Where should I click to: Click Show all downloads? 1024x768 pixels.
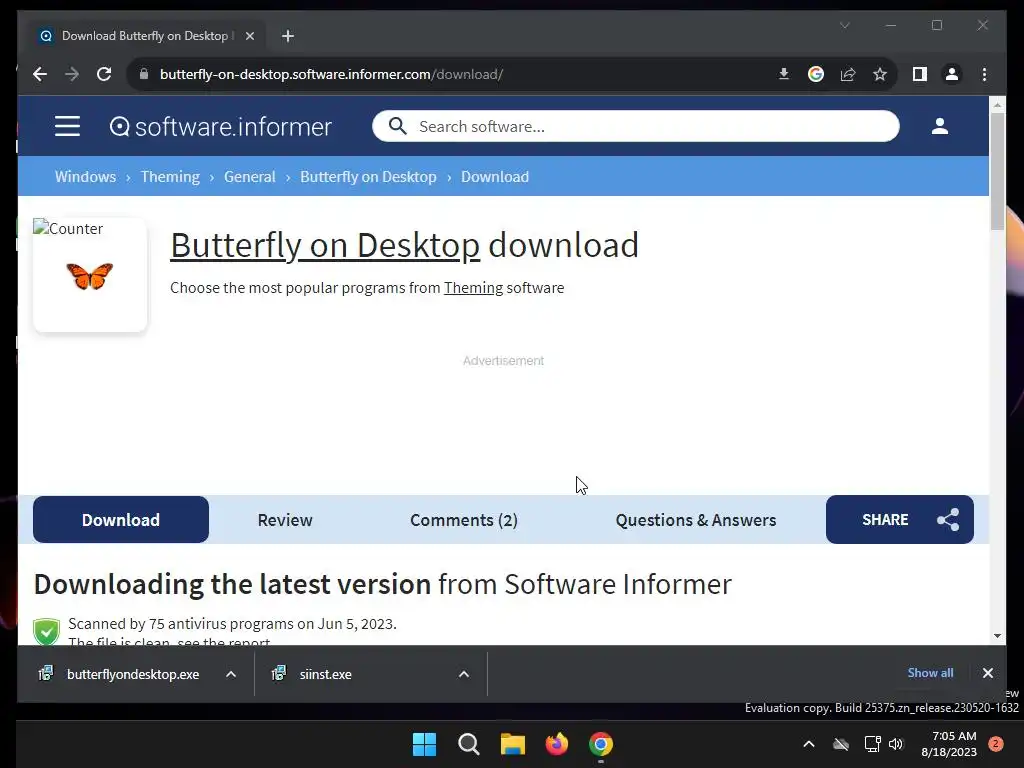click(930, 673)
